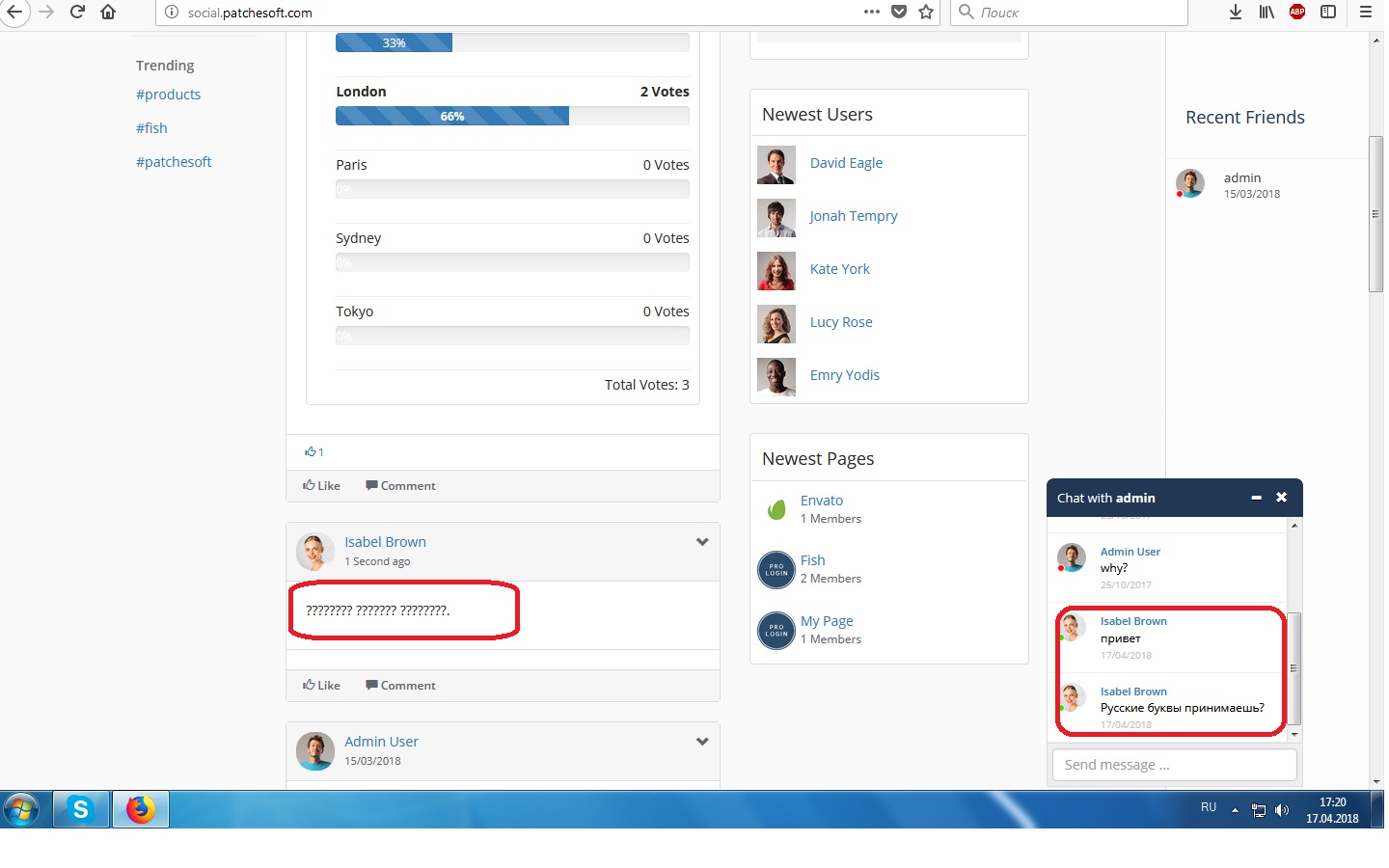Open the My Page link
1389x868 pixels.
coord(827,621)
